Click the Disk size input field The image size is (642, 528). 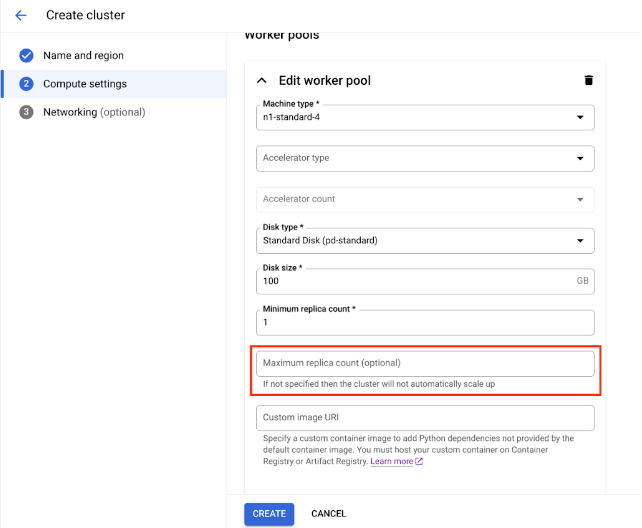pyautogui.click(x=415, y=282)
